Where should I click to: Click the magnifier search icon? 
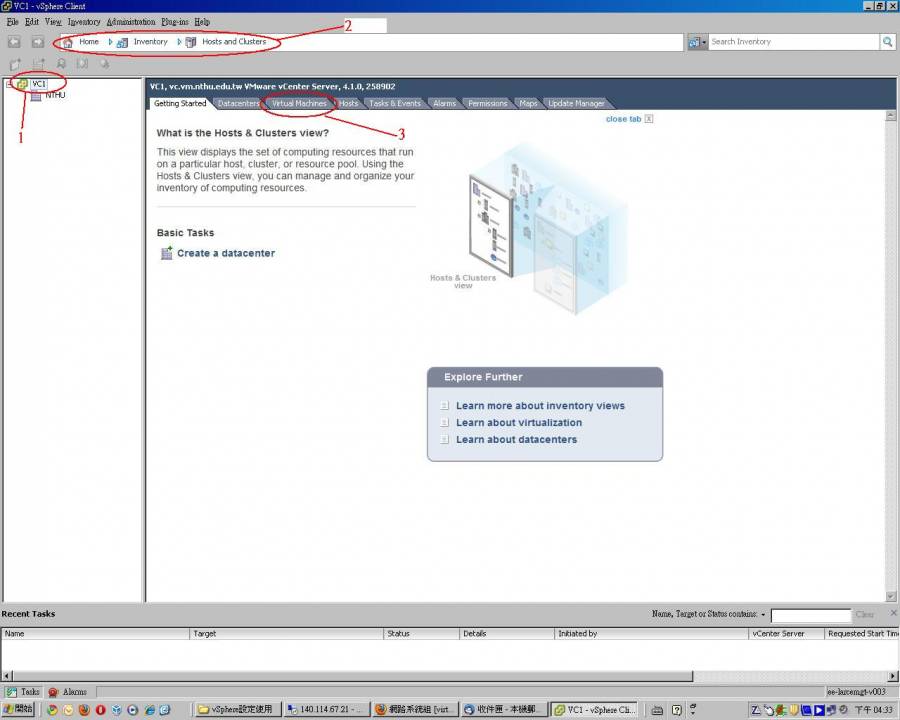[887, 42]
